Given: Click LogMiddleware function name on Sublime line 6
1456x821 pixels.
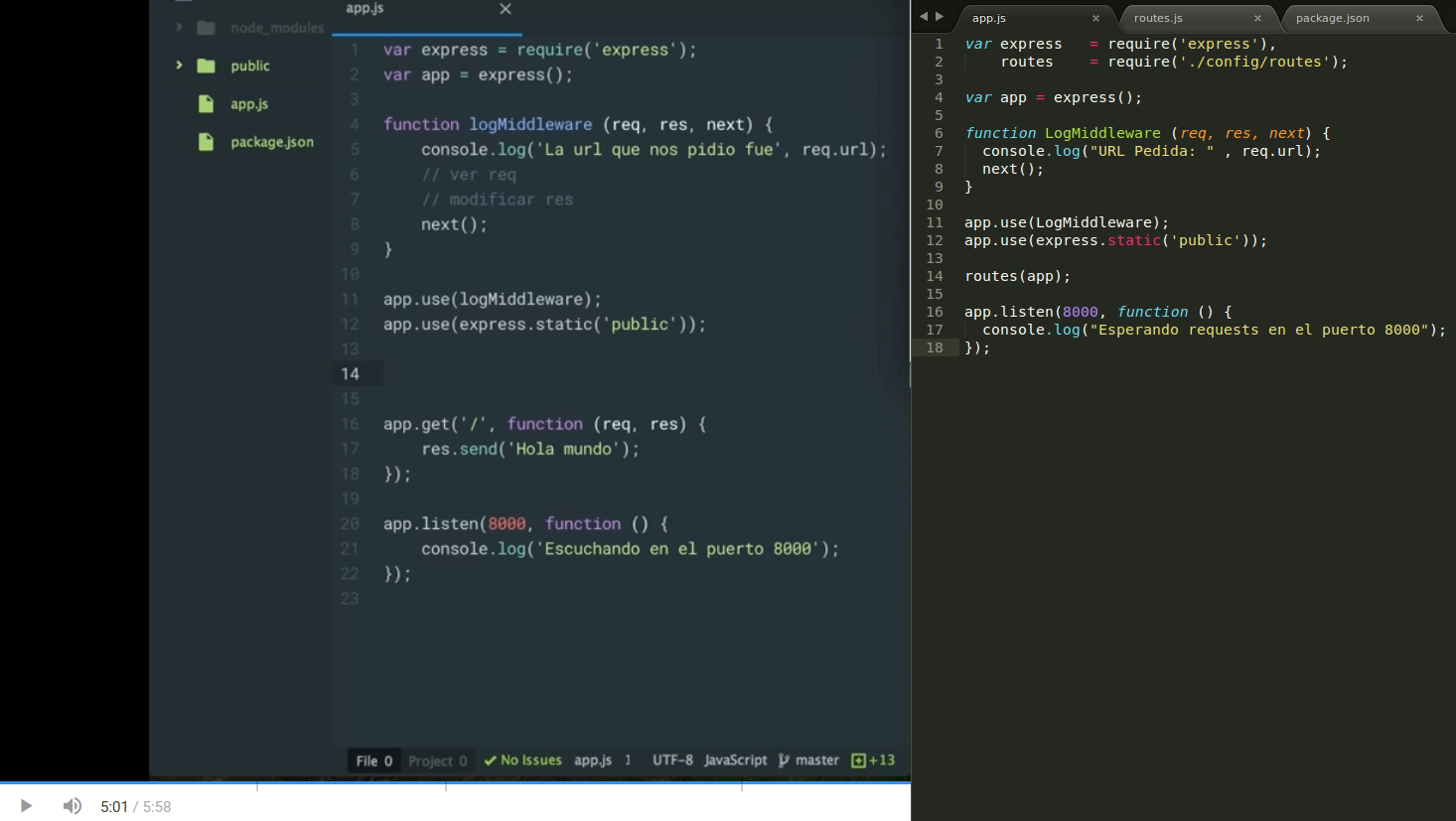Looking at the screenshot, I should pos(1102,133).
